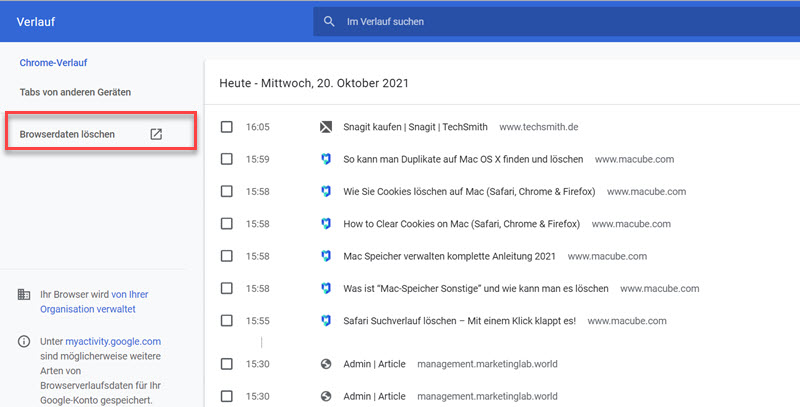Open the first Admin | Article entry
Image resolution: width=800 pixels, height=407 pixels.
pyautogui.click(x=374, y=364)
